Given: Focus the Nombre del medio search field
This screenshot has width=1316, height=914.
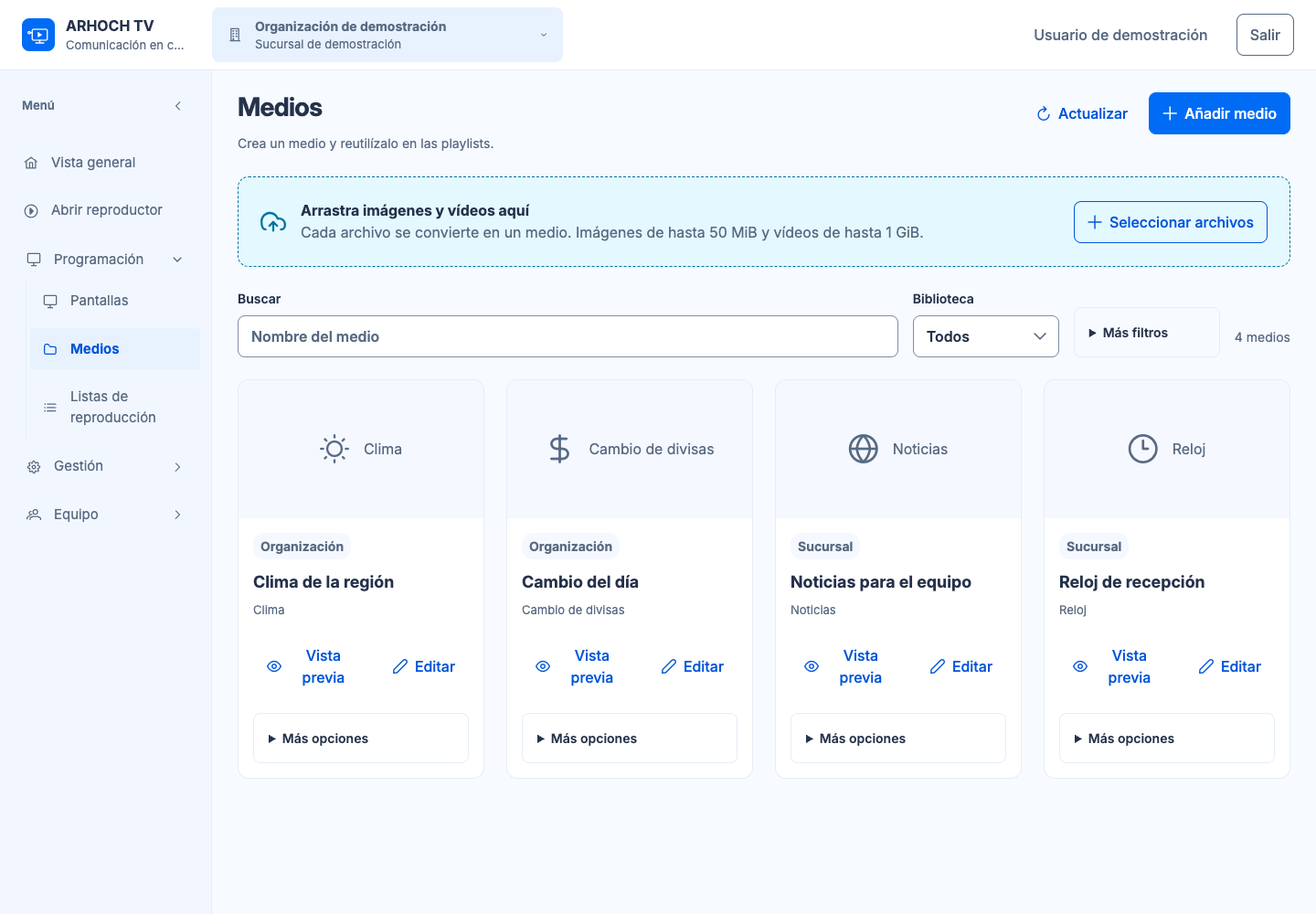Looking at the screenshot, I should click(568, 336).
